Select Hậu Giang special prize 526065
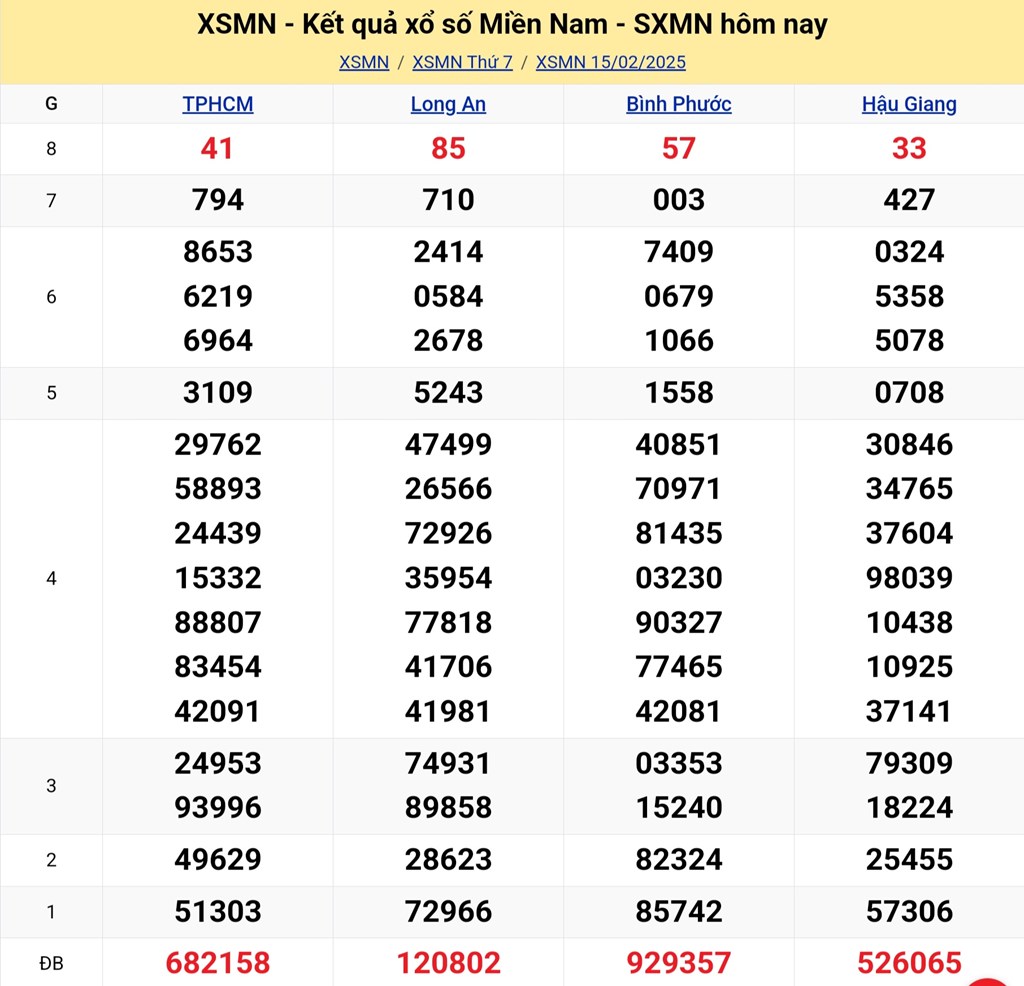 909,963
